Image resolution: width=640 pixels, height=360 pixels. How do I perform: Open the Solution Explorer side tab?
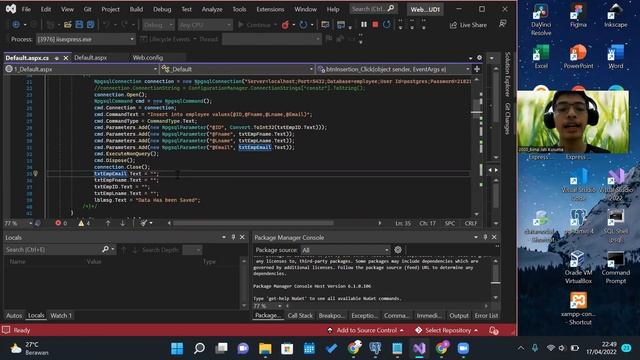coord(507,74)
